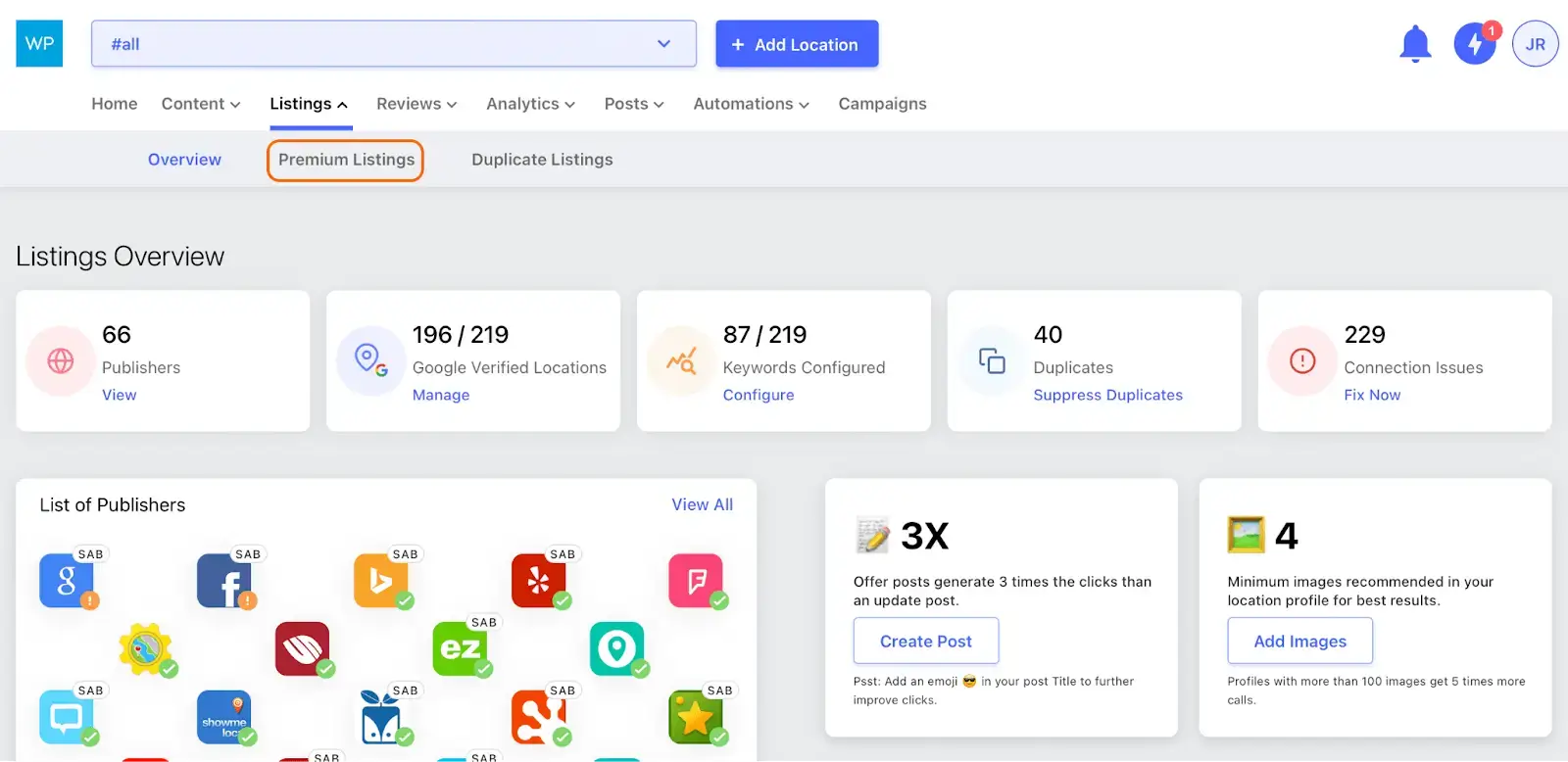The width and height of the screenshot is (1568, 762).
Task: Expand the Content menu
Action: (x=201, y=104)
